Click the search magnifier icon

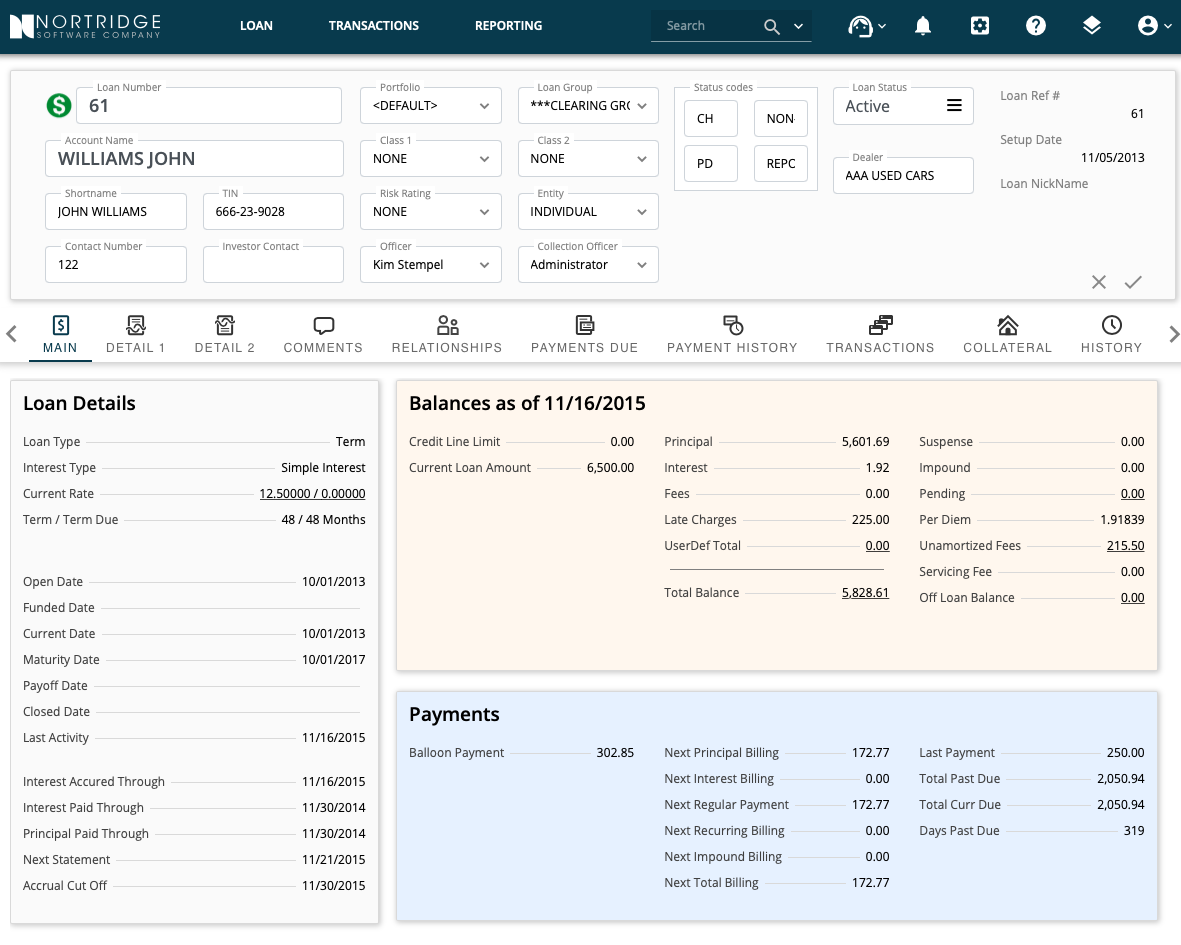(x=770, y=25)
